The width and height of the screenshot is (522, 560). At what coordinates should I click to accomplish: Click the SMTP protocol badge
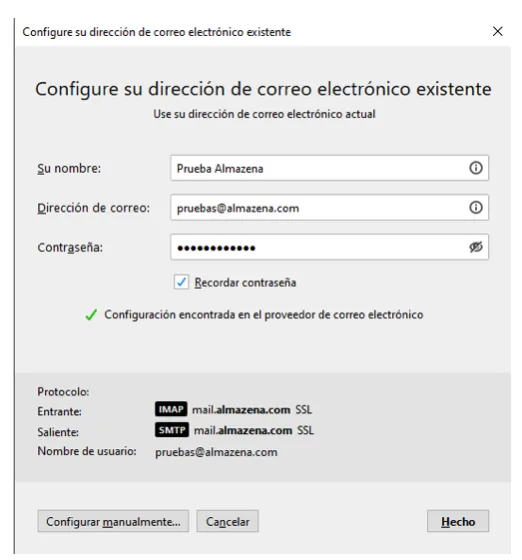coord(172,430)
